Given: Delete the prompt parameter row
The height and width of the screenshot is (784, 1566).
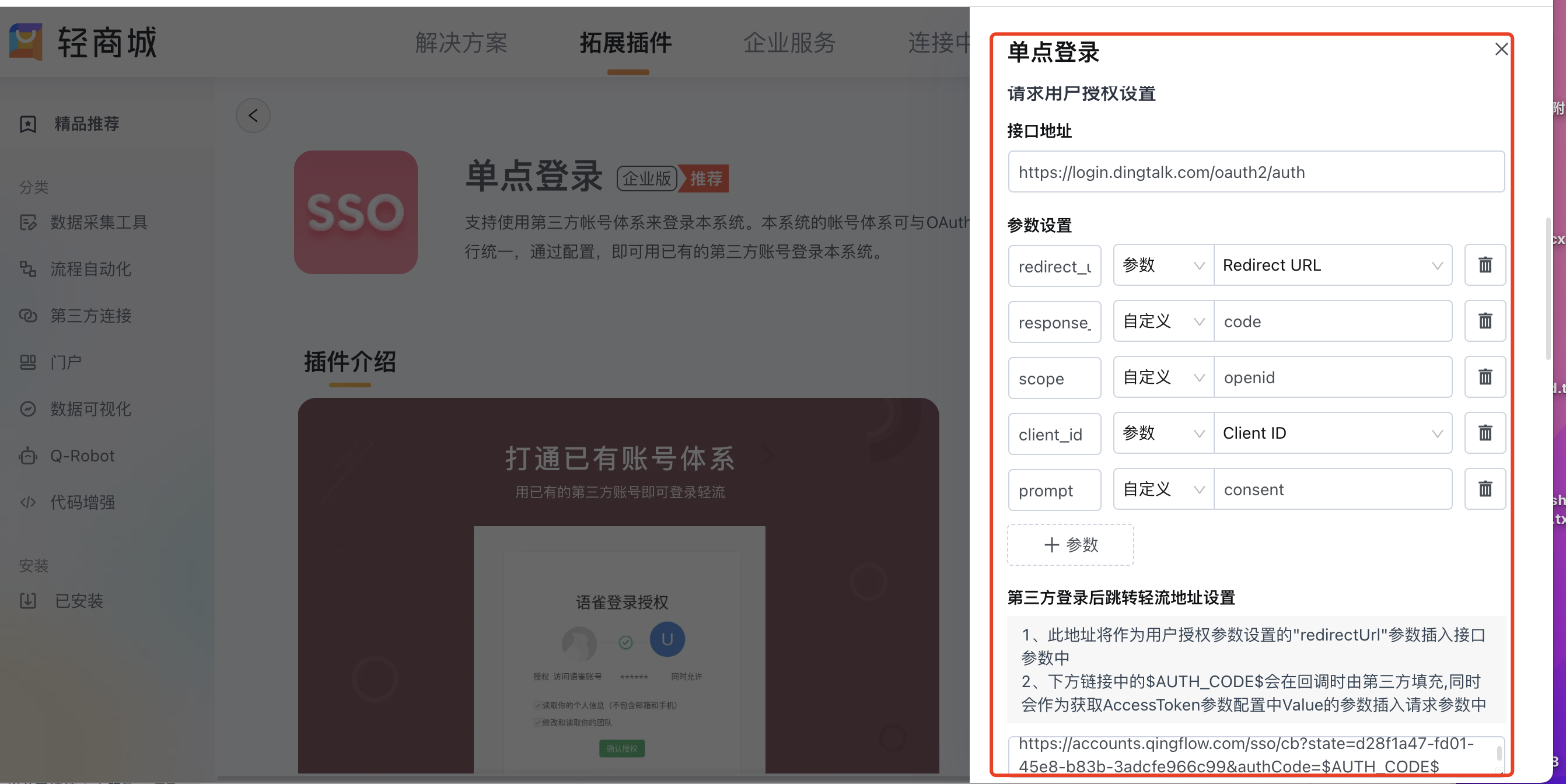Looking at the screenshot, I should [1484, 489].
